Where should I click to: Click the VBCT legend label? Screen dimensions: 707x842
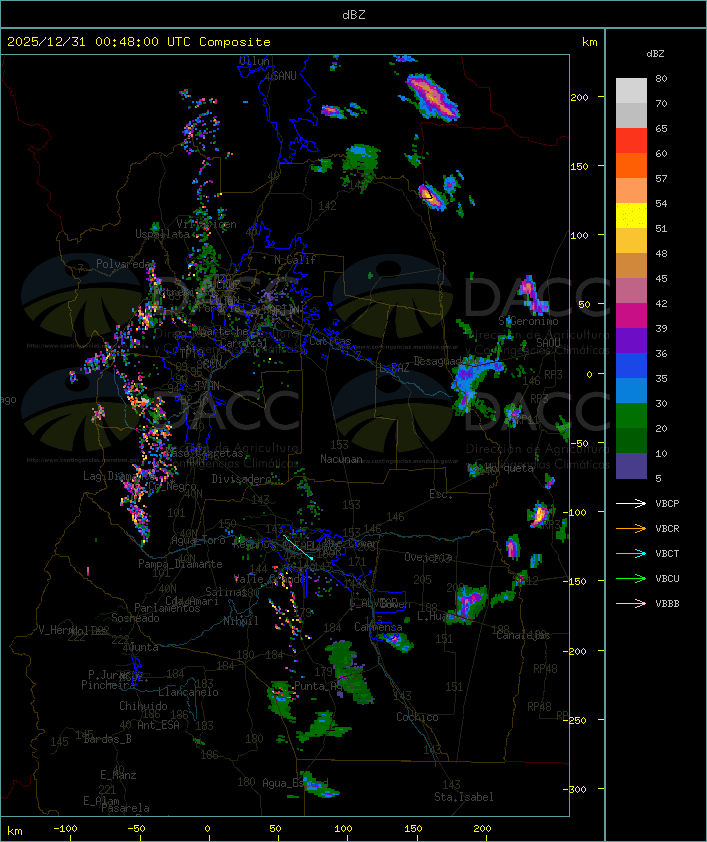coord(667,554)
